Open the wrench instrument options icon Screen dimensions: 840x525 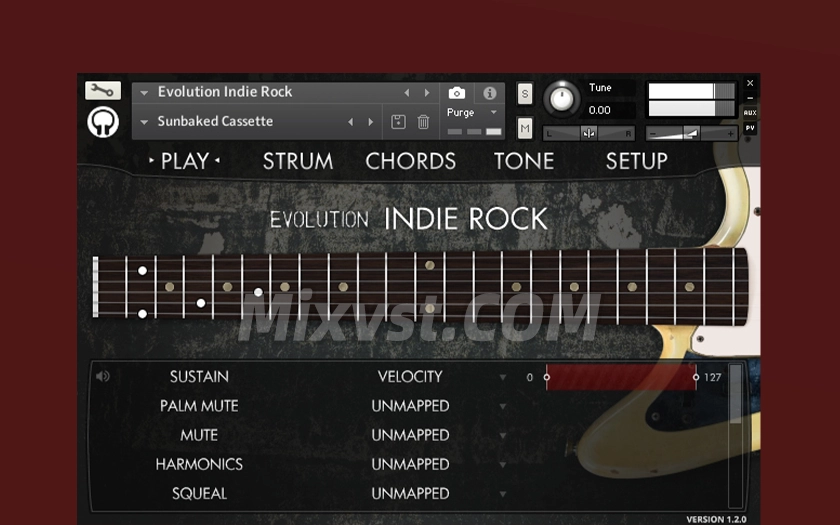coord(102,91)
